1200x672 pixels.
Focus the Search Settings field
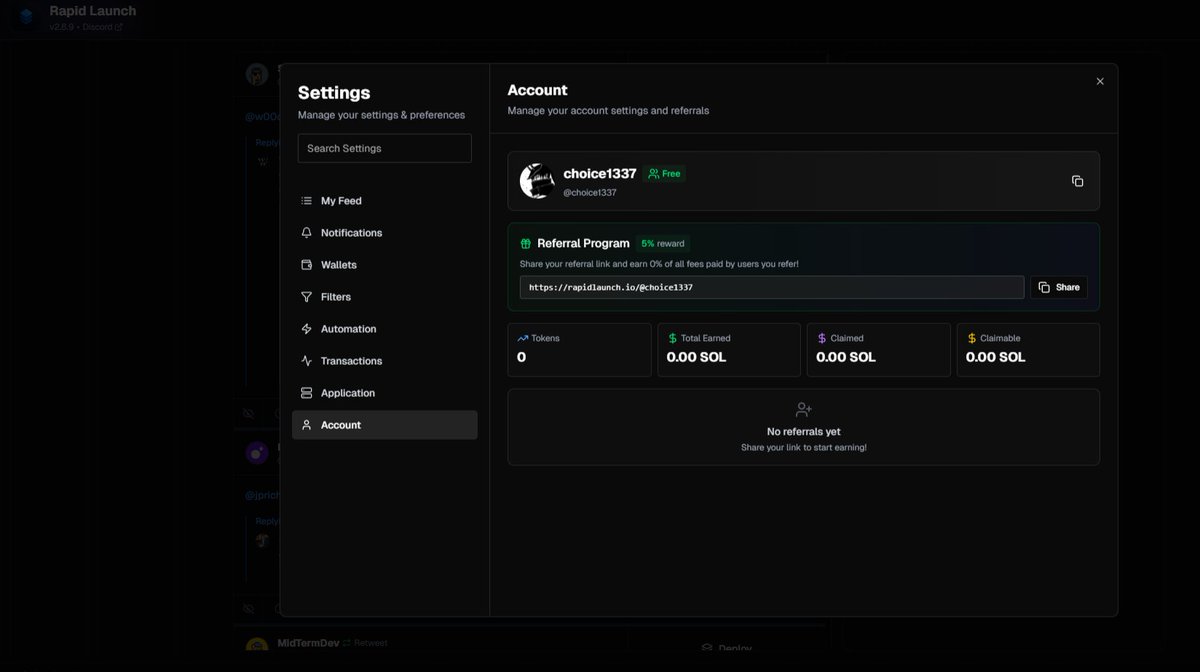pos(384,148)
